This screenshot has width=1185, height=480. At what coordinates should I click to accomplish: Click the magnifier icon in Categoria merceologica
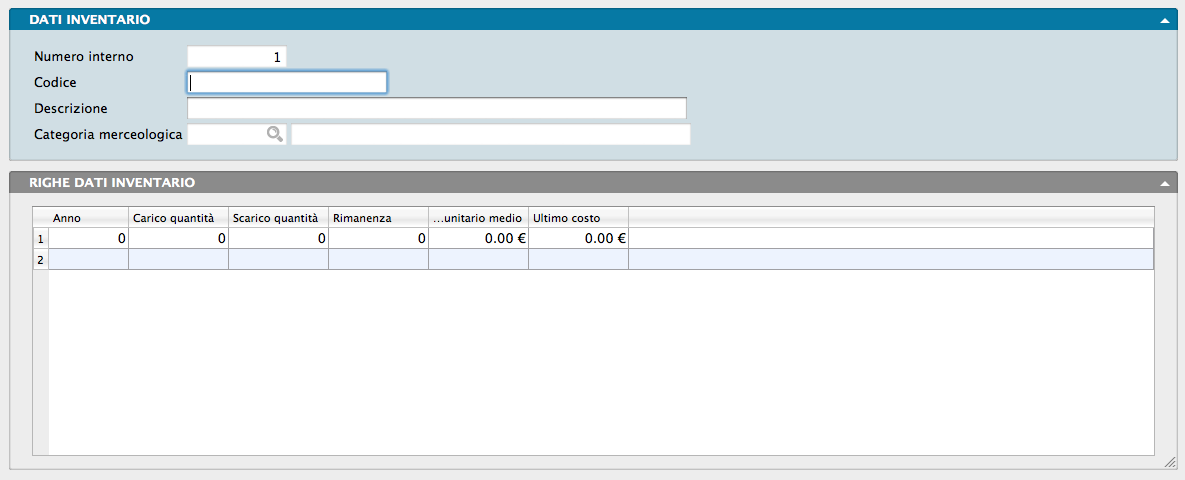273,135
